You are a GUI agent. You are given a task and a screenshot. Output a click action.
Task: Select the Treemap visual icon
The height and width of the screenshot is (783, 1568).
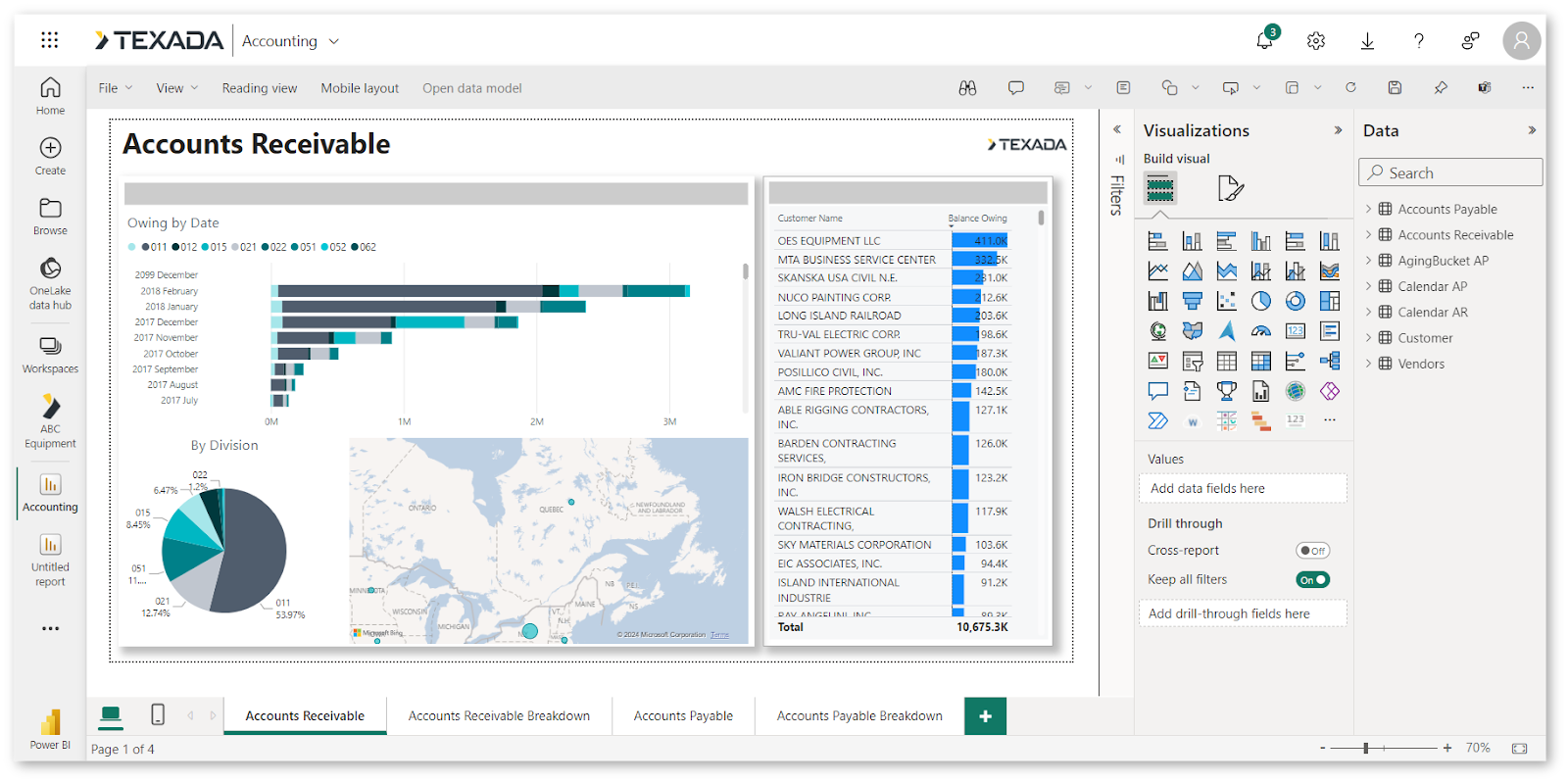point(1330,301)
